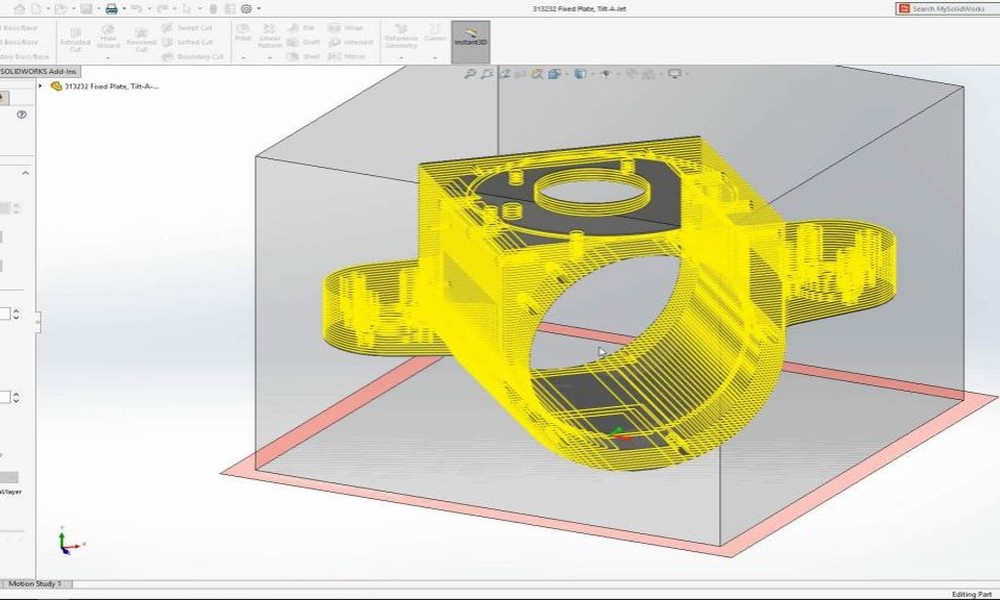This screenshot has width=1000, height=600.
Task: Switch to the SOLIDWORKS Add-Ins tab
Action: tap(39, 72)
